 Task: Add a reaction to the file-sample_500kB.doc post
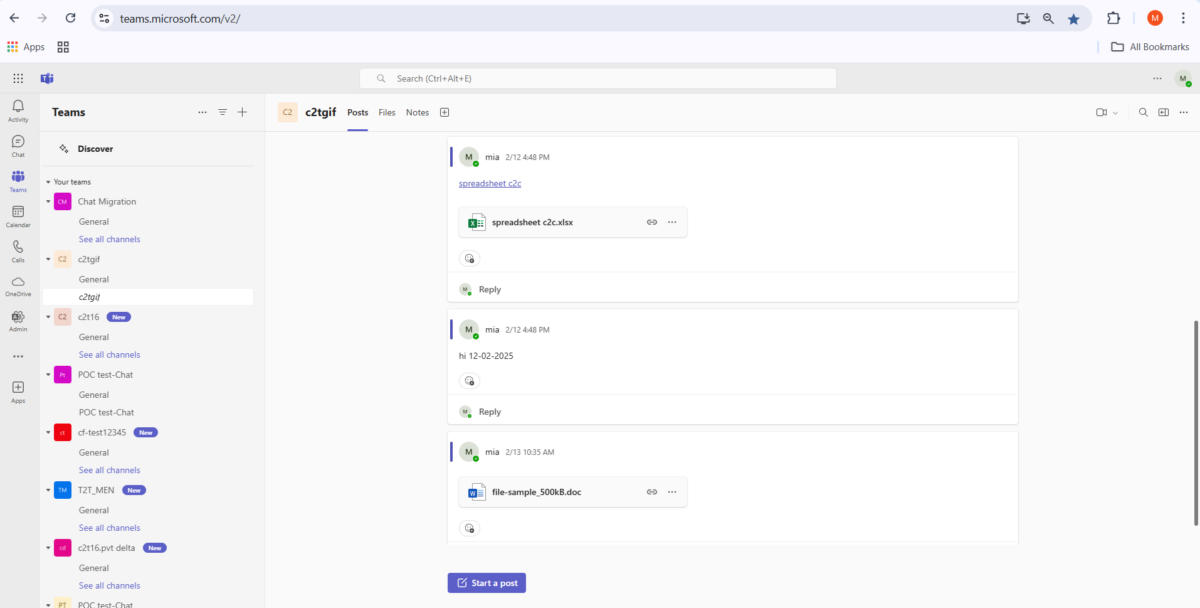click(x=470, y=528)
